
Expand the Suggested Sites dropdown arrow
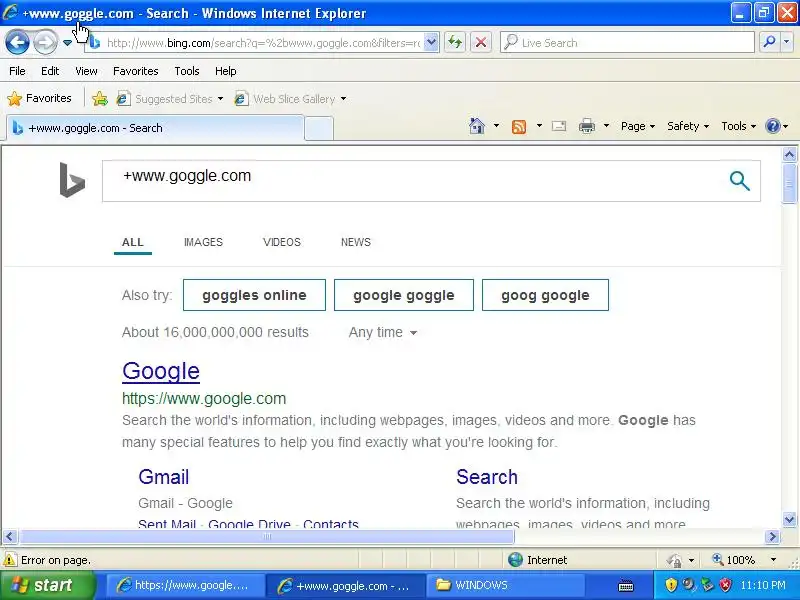click(220, 98)
